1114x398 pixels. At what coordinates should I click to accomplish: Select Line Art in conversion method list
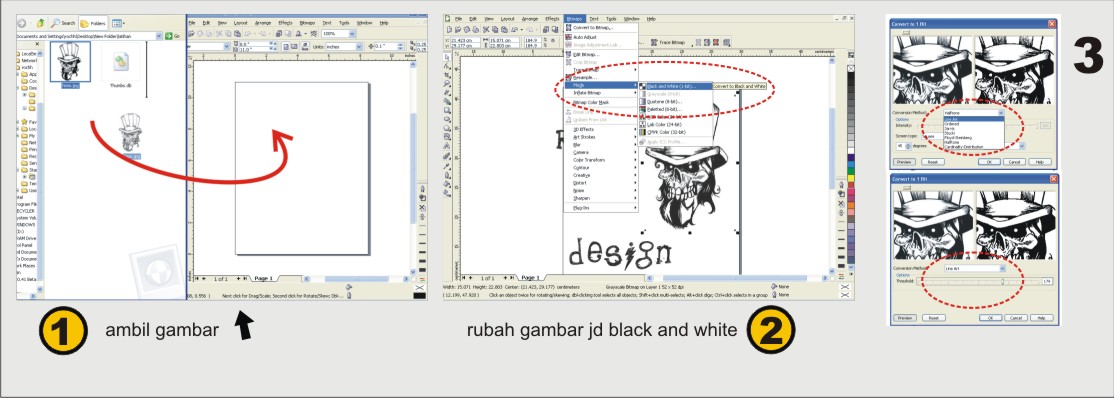[x=973, y=118]
